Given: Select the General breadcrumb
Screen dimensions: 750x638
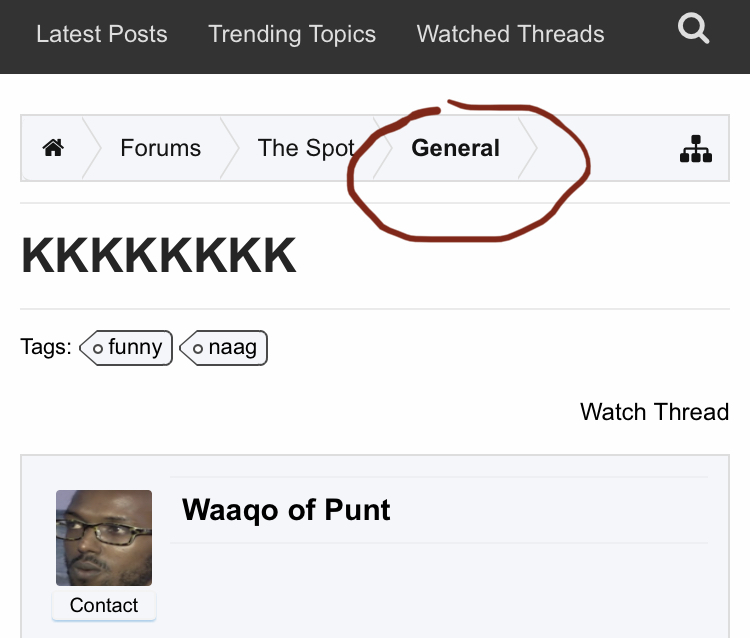Looking at the screenshot, I should click(x=455, y=148).
